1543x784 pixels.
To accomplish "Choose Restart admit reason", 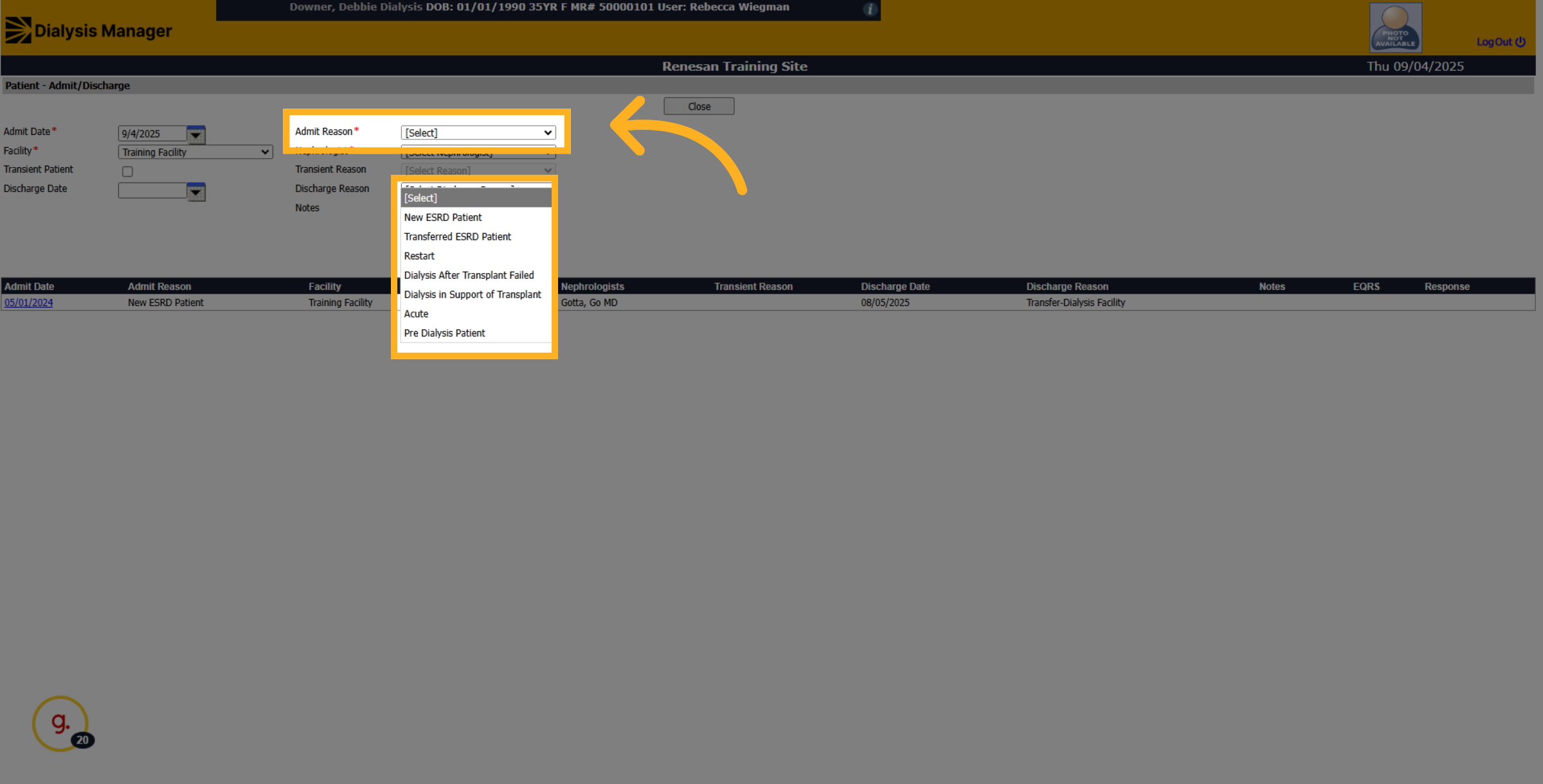I will click(x=476, y=256).
